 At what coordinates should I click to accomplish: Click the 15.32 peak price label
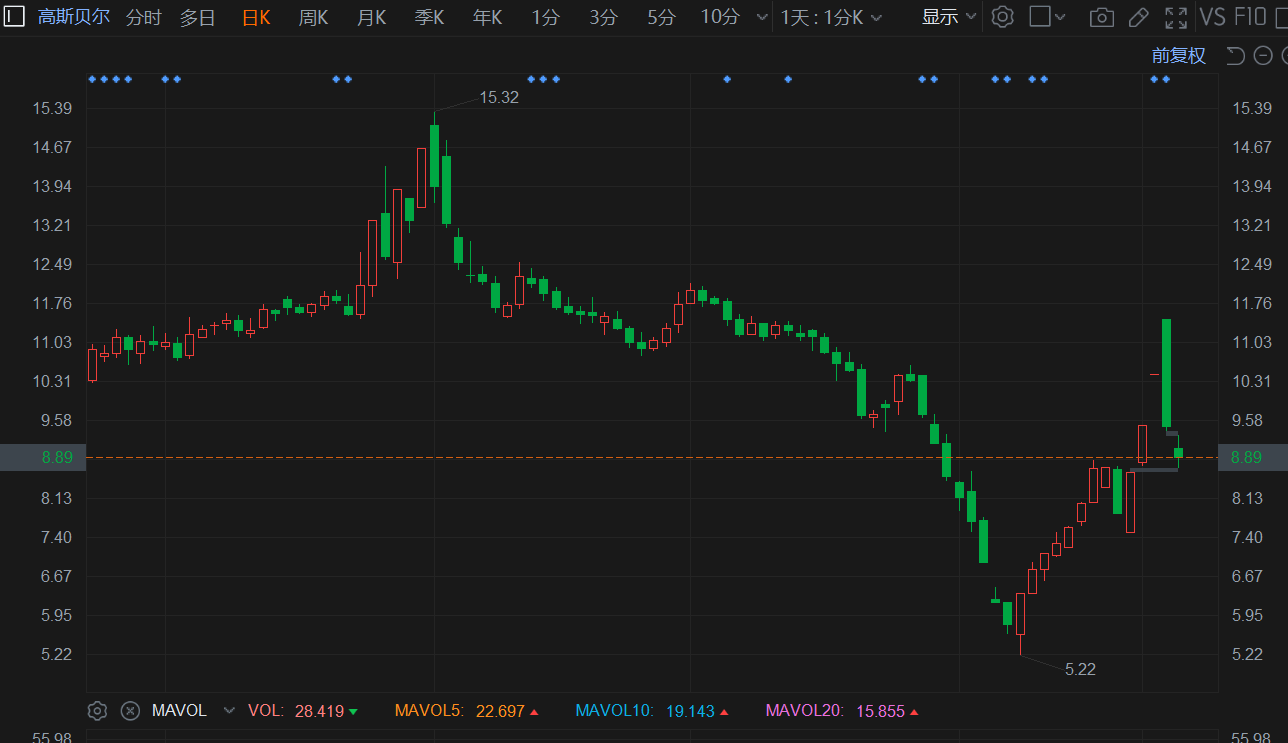(499, 97)
